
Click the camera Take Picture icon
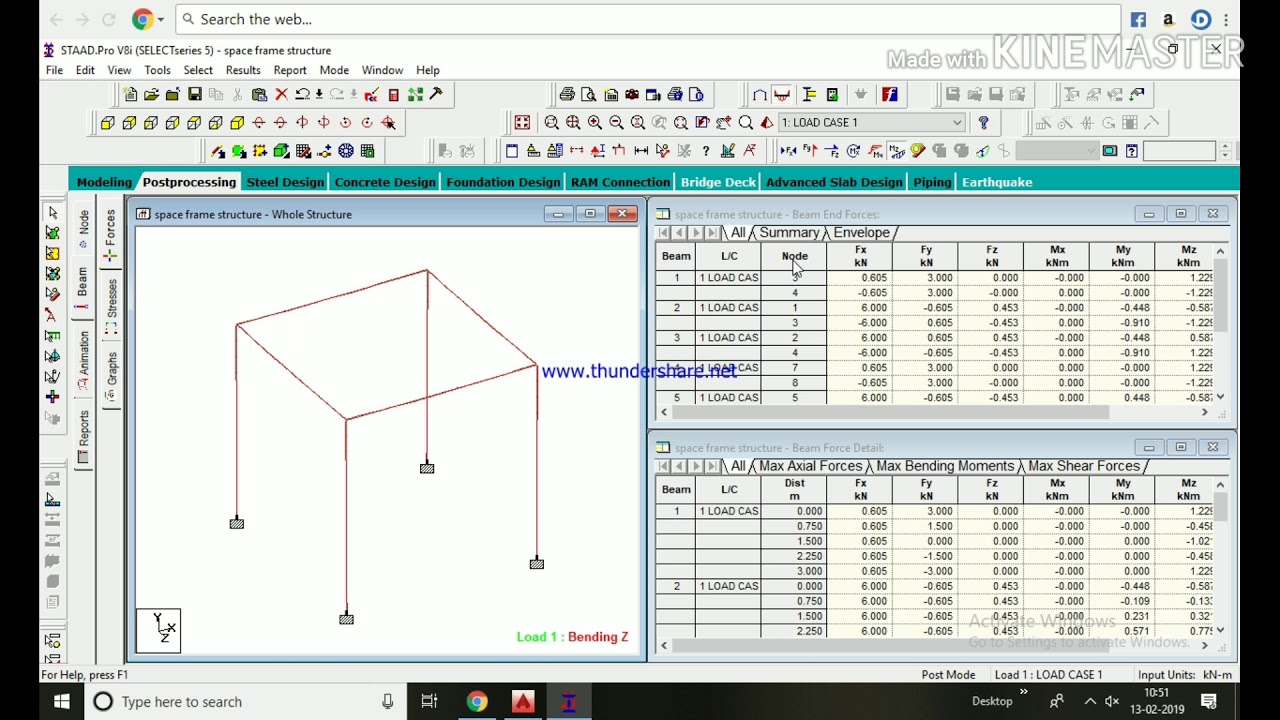pos(632,94)
